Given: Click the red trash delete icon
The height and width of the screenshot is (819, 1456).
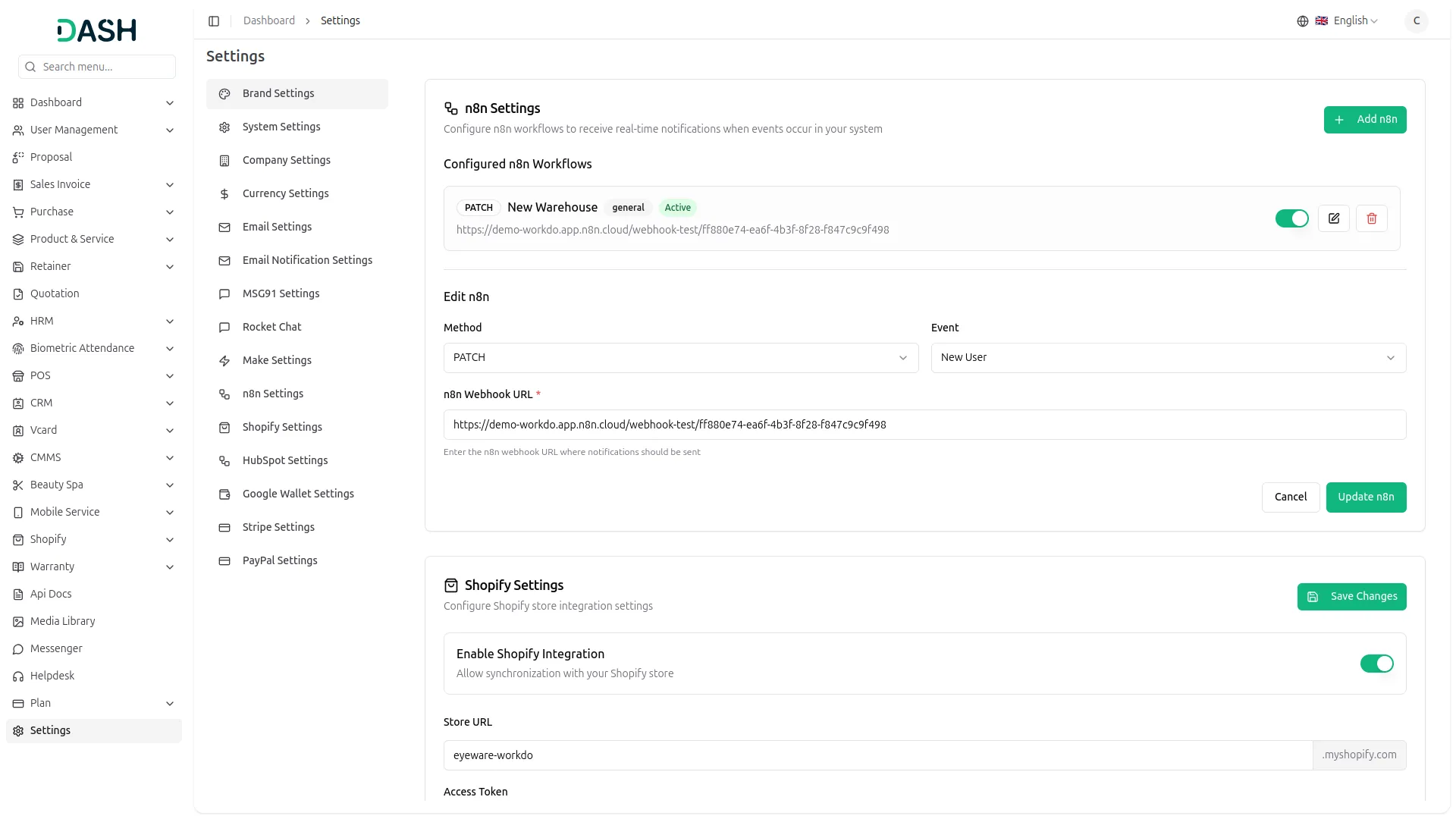Looking at the screenshot, I should pos(1371,218).
